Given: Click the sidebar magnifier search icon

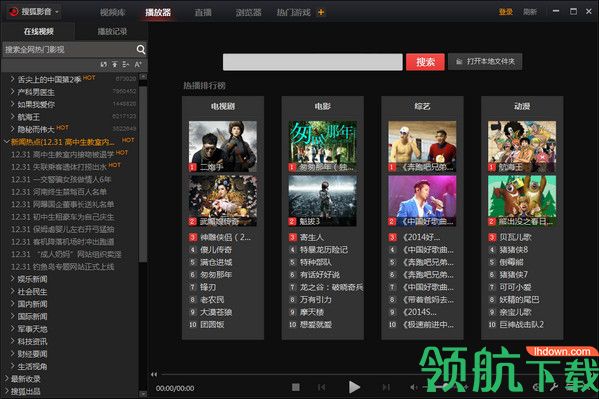Looking at the screenshot, I should click(x=141, y=49).
